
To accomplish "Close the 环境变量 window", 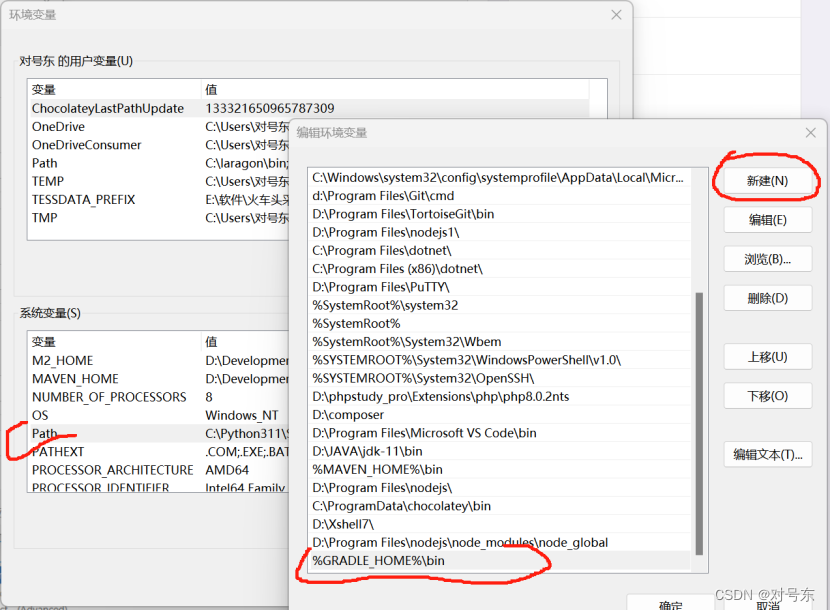I will click(616, 15).
